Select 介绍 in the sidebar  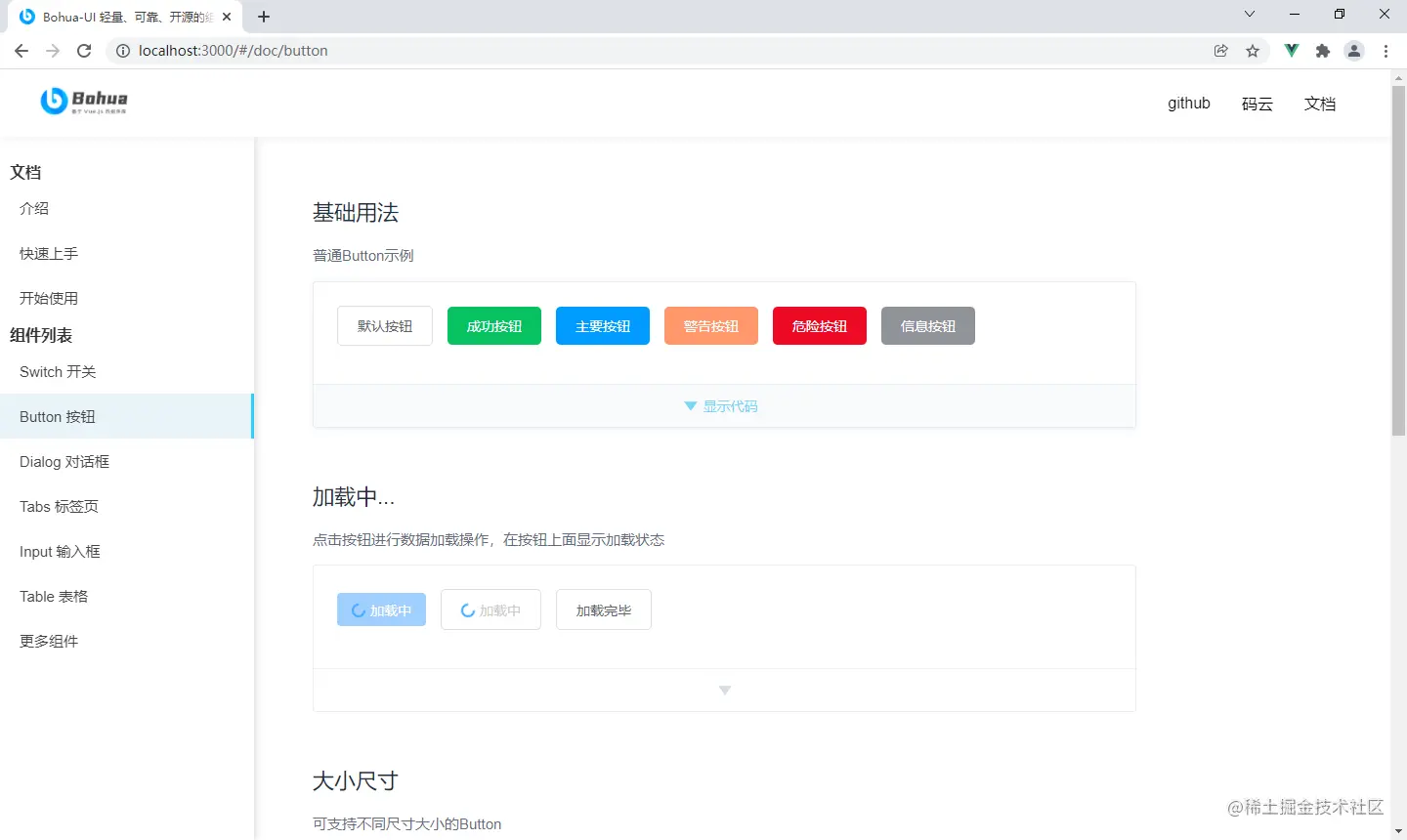click(x=127, y=208)
